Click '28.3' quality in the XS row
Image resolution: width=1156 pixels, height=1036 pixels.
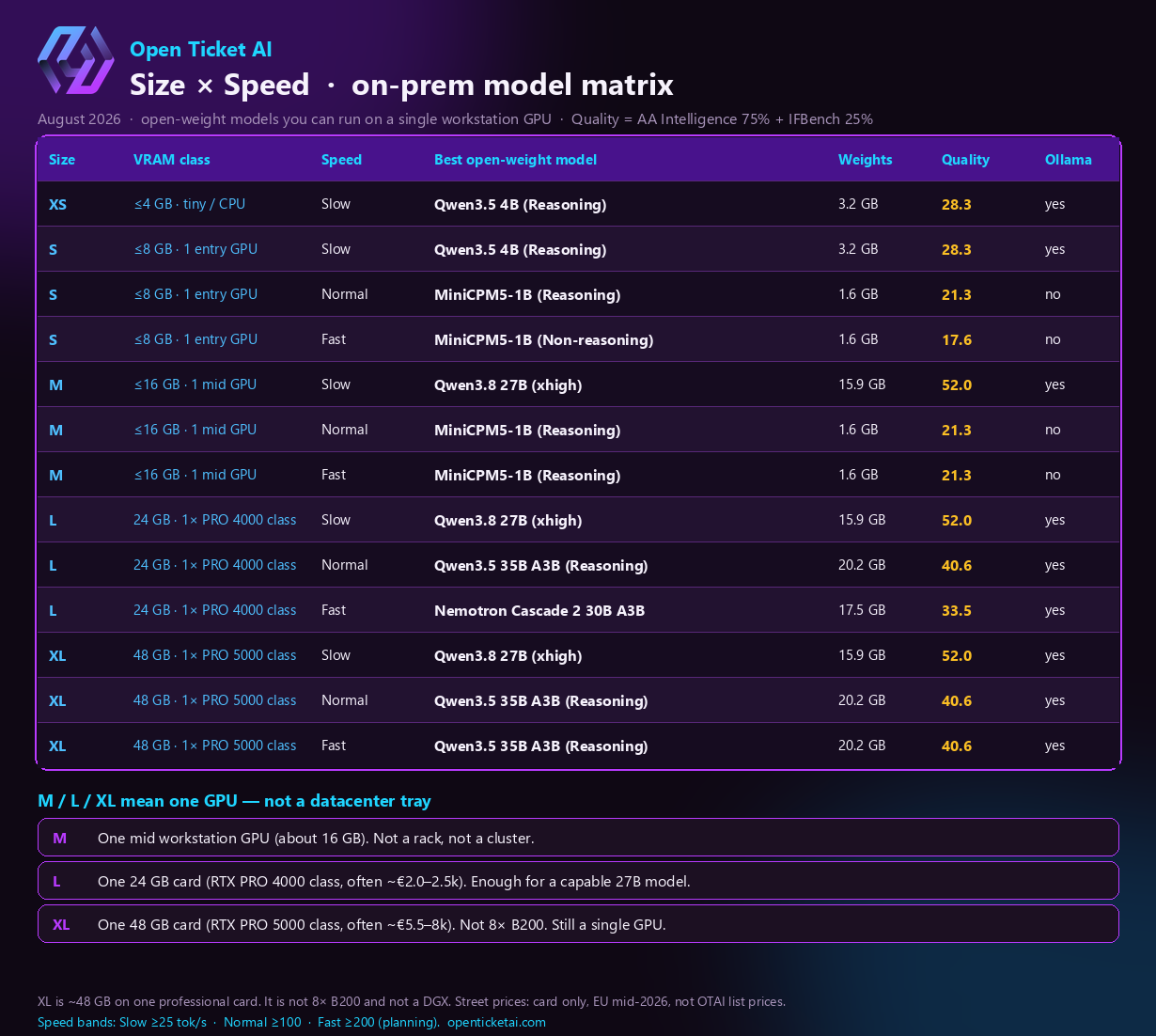click(x=957, y=205)
